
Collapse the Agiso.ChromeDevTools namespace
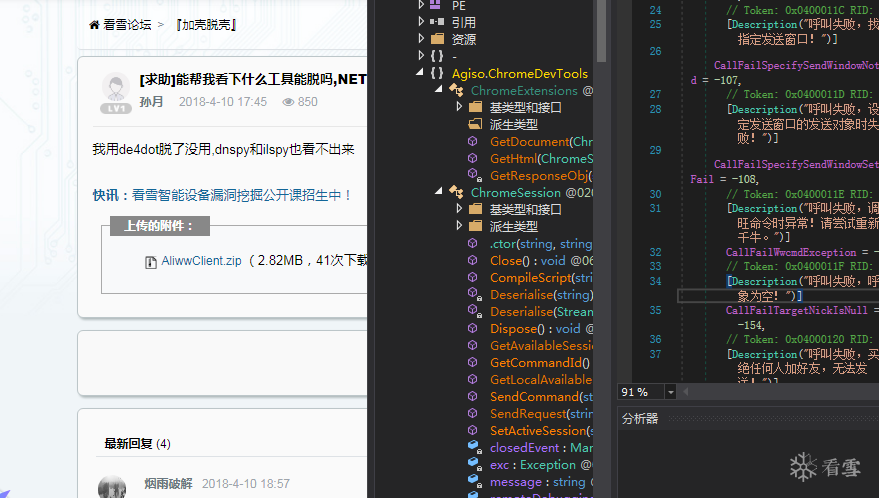(x=420, y=72)
